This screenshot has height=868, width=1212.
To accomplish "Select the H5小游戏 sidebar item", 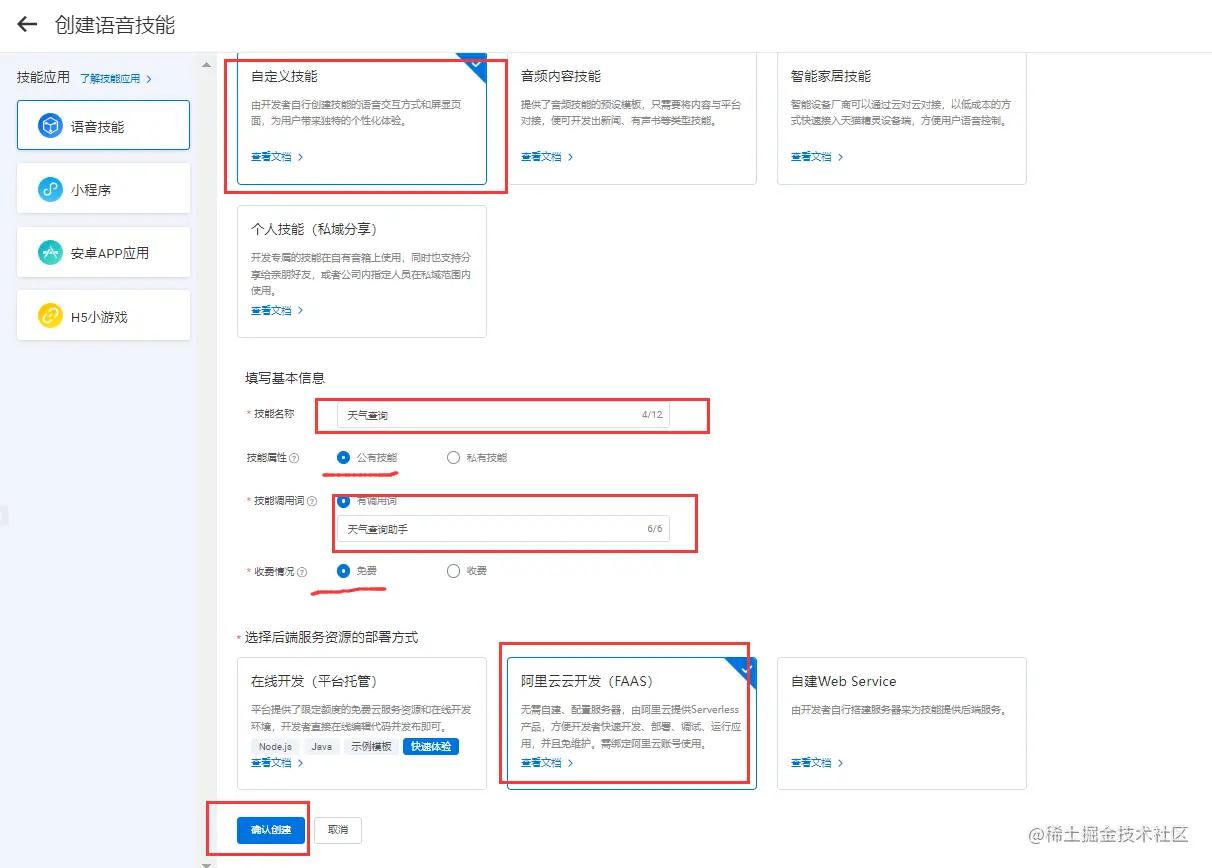I will coord(103,316).
